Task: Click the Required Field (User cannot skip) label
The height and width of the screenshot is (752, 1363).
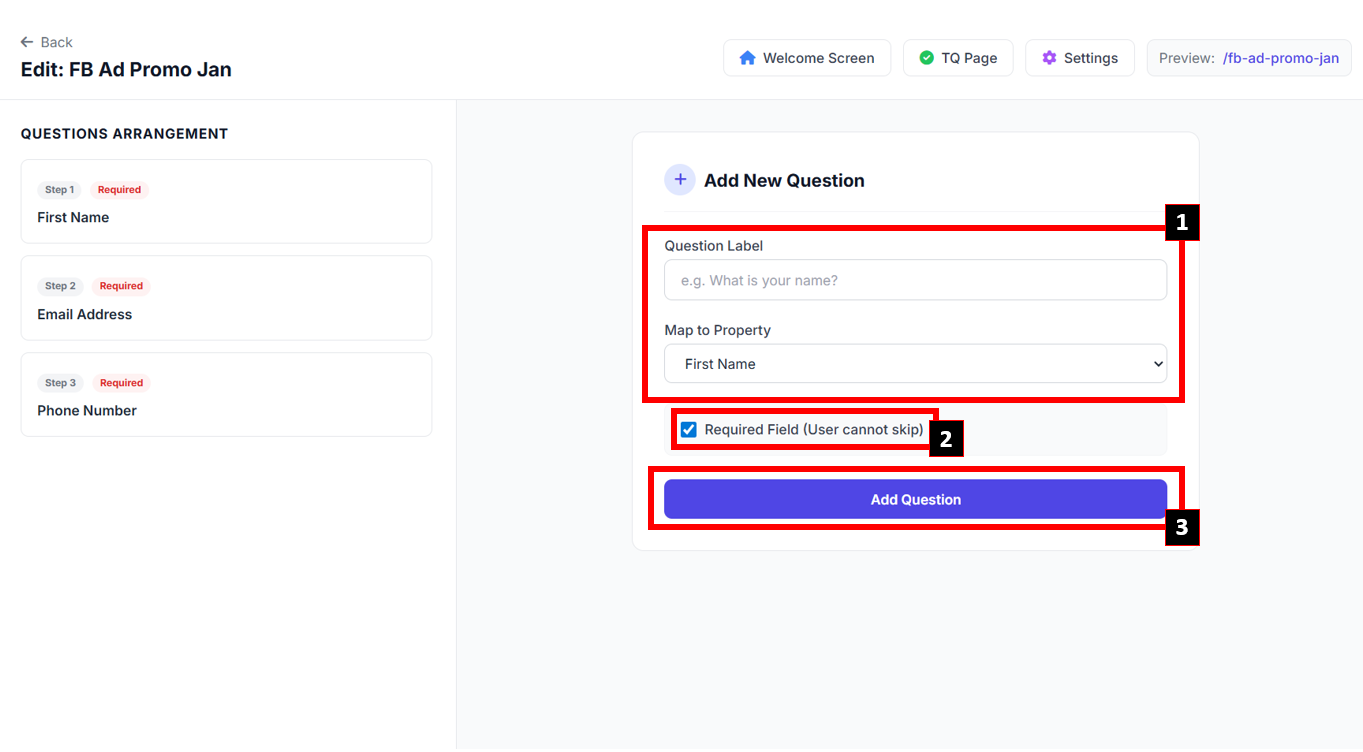Action: coord(814,430)
